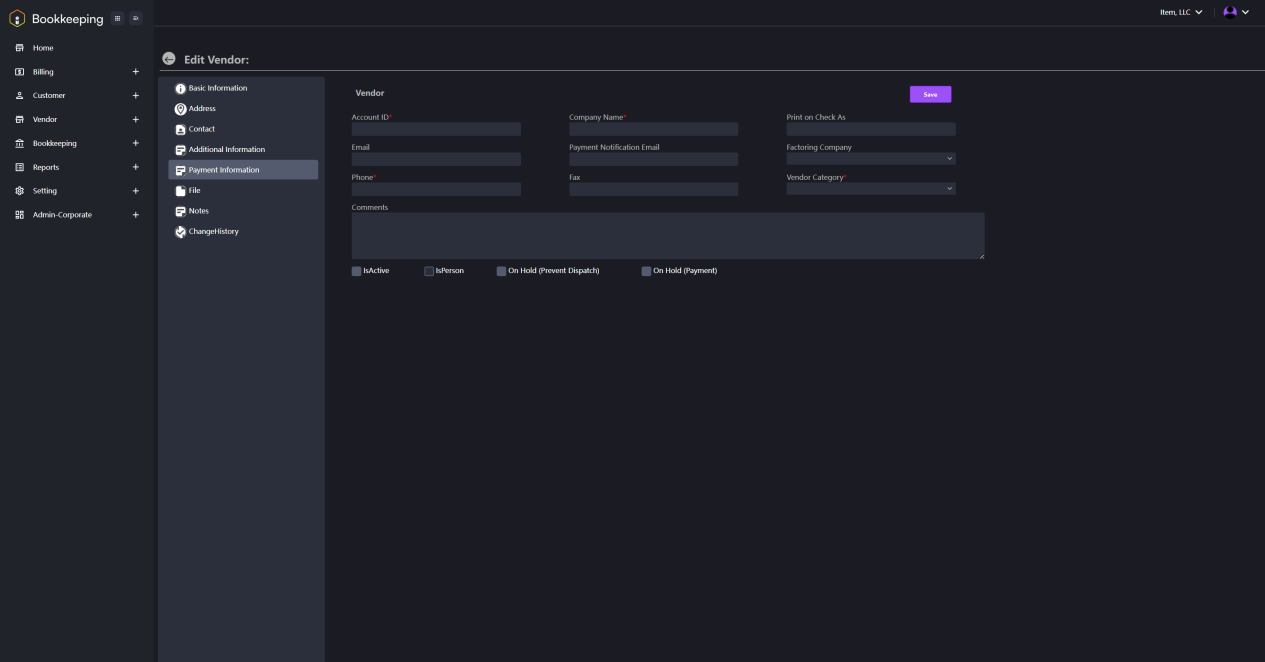Open the Home icon in sidebar
This screenshot has height=662, width=1265.
pyautogui.click(x=19, y=48)
